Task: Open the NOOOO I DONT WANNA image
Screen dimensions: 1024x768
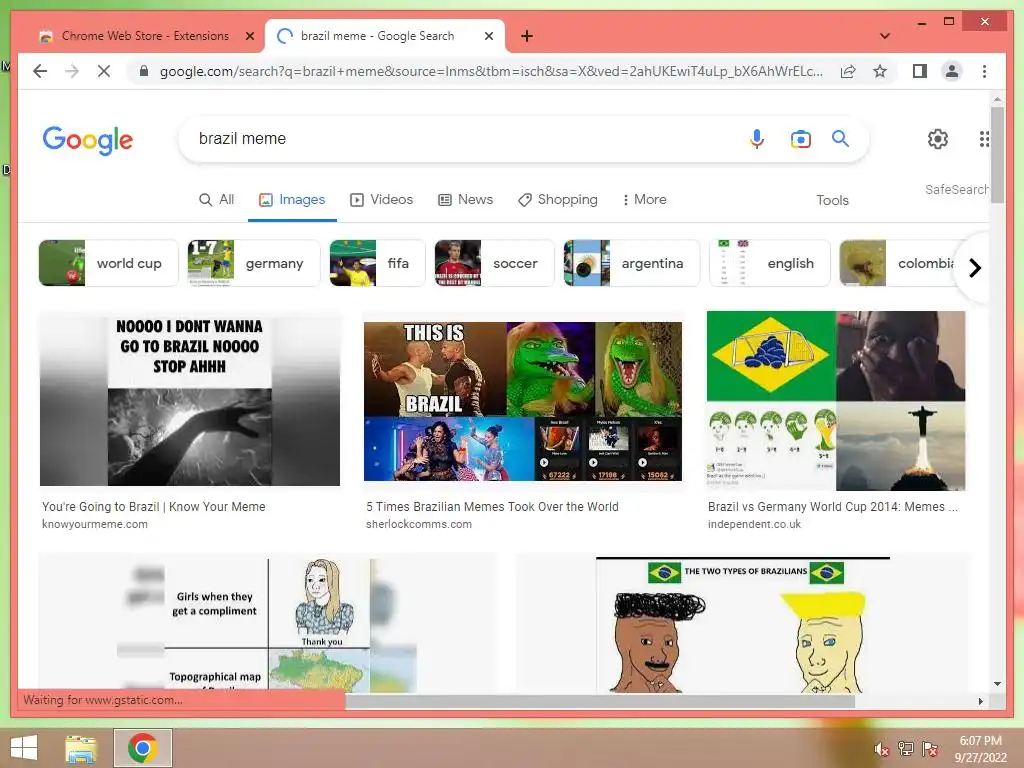Action: [189, 399]
